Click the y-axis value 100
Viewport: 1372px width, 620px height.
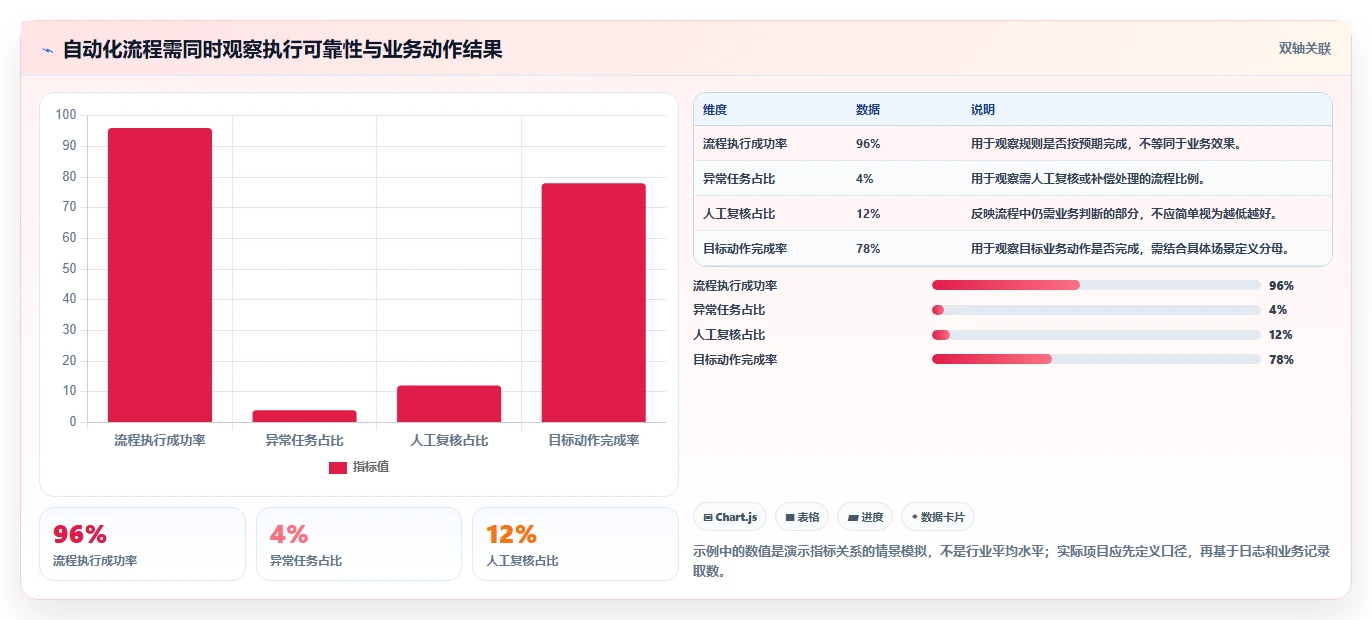coord(66,115)
